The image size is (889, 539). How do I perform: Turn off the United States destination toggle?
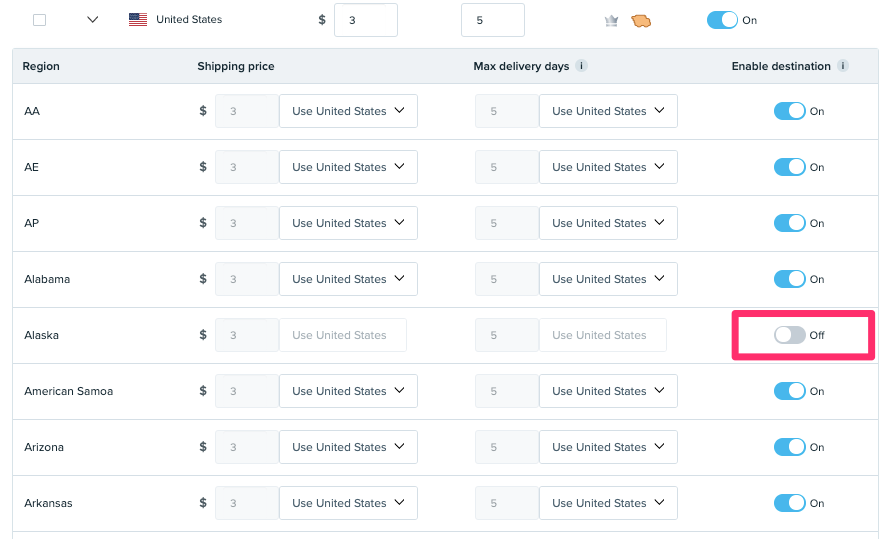(722, 20)
